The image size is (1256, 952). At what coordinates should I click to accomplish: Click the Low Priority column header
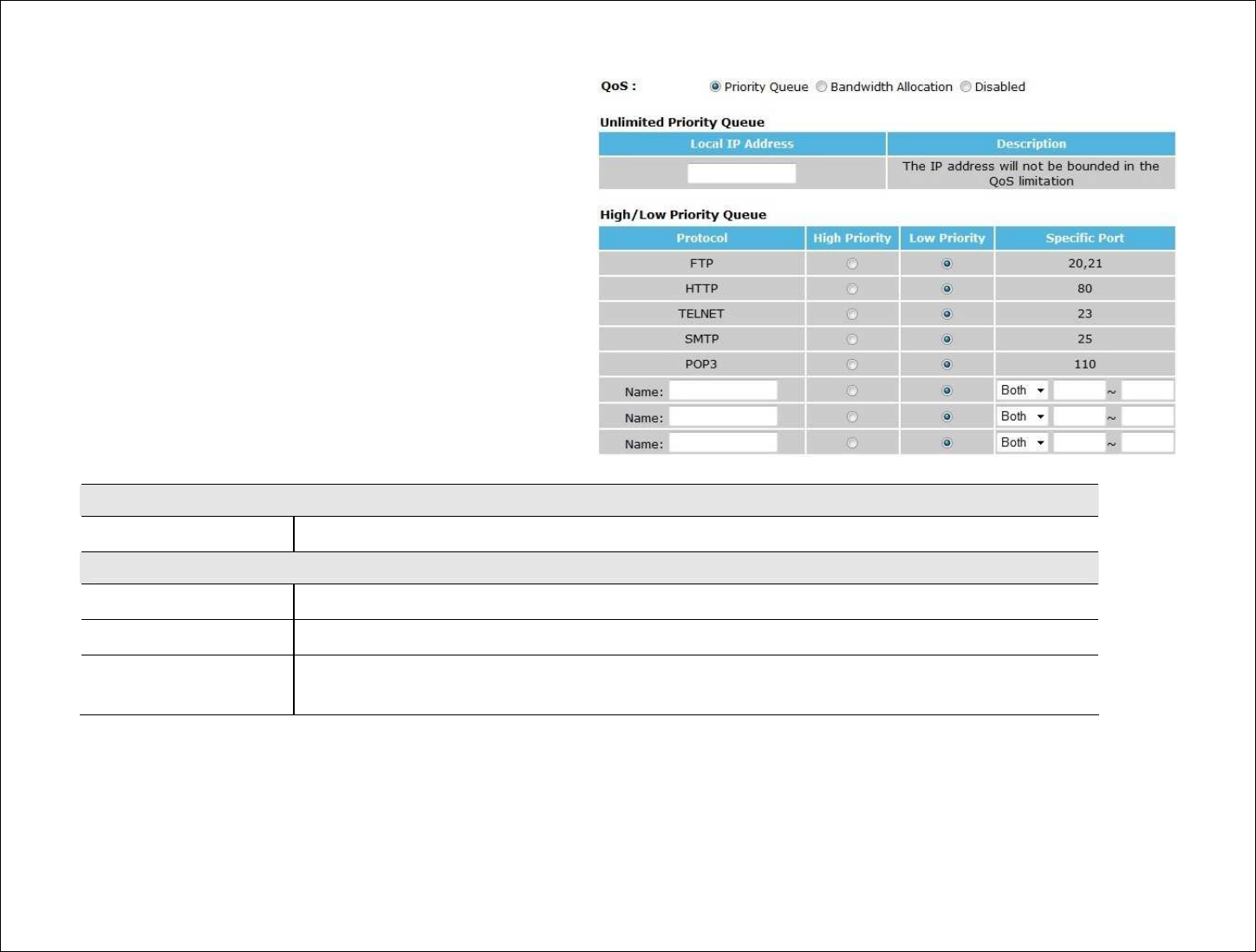tap(947, 238)
